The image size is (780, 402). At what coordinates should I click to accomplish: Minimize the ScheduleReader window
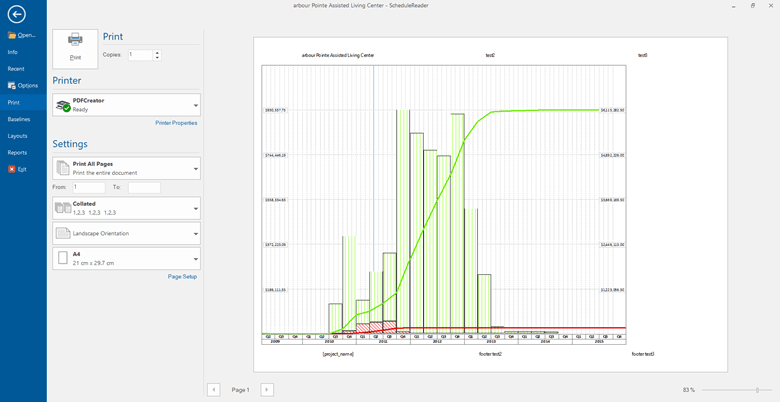pos(734,6)
